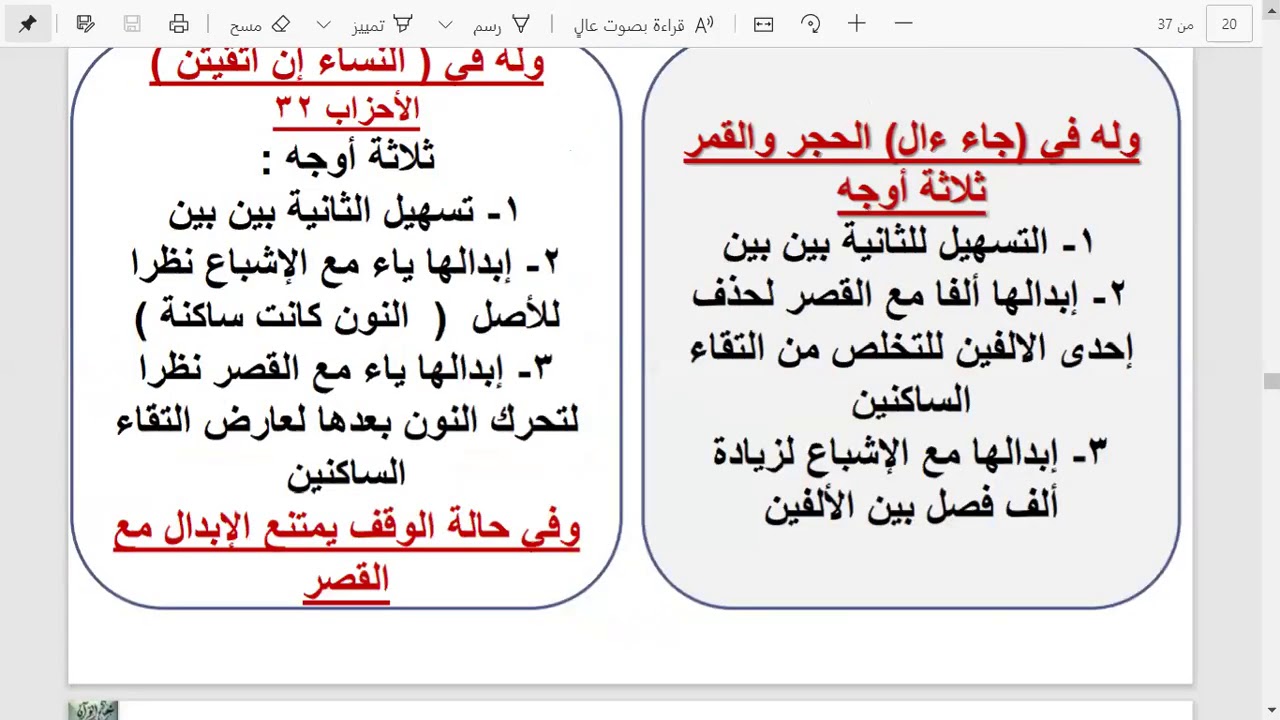This screenshot has width=1280, height=720.
Task: Click the line '١- التسهيل للثانية بين بين'
Action: tap(908, 242)
